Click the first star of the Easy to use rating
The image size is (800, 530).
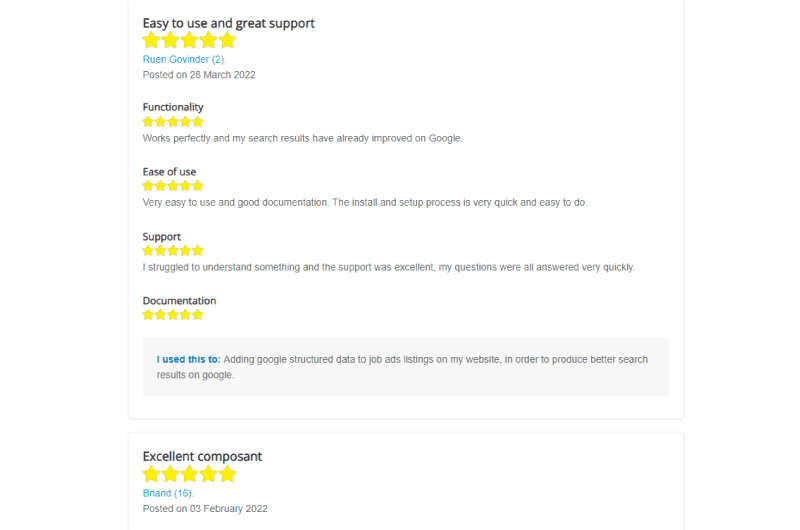pos(152,40)
